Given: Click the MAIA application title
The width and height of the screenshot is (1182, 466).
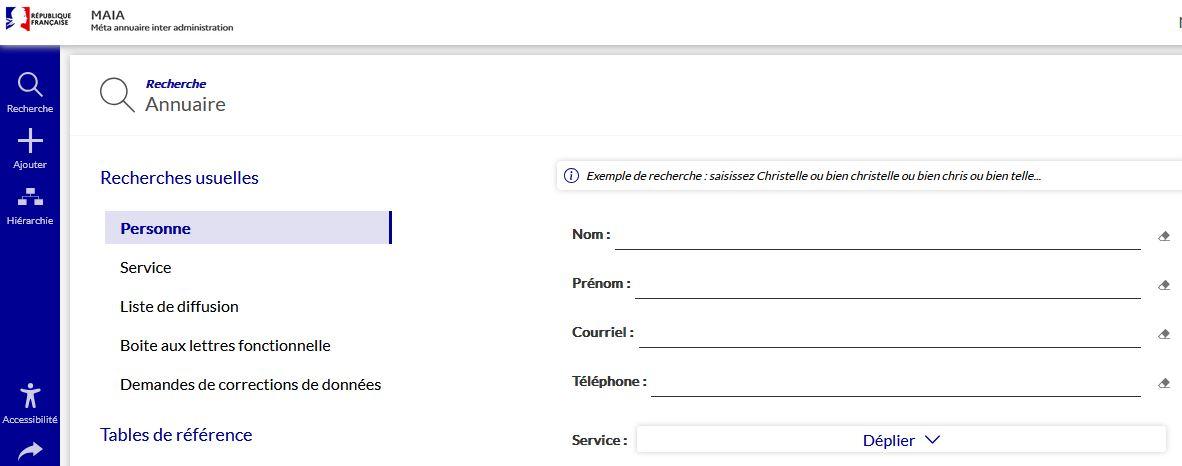Looking at the screenshot, I should tap(108, 14).
